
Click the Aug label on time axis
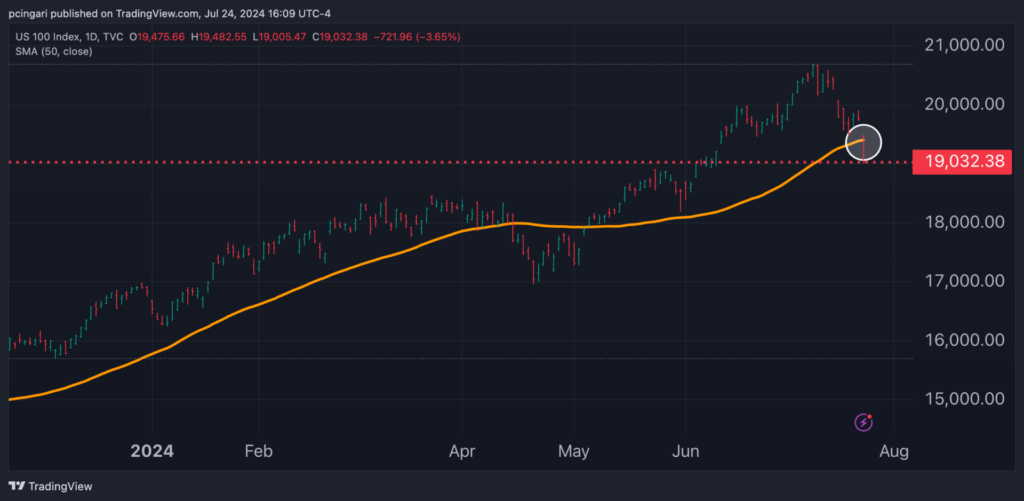(x=893, y=451)
